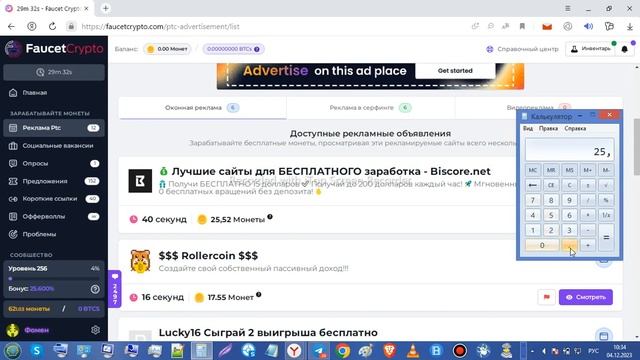Image resolution: width=640 pixels, height=360 pixels.
Task: Switch to the Реклама в серфинге tab
Action: [370, 108]
